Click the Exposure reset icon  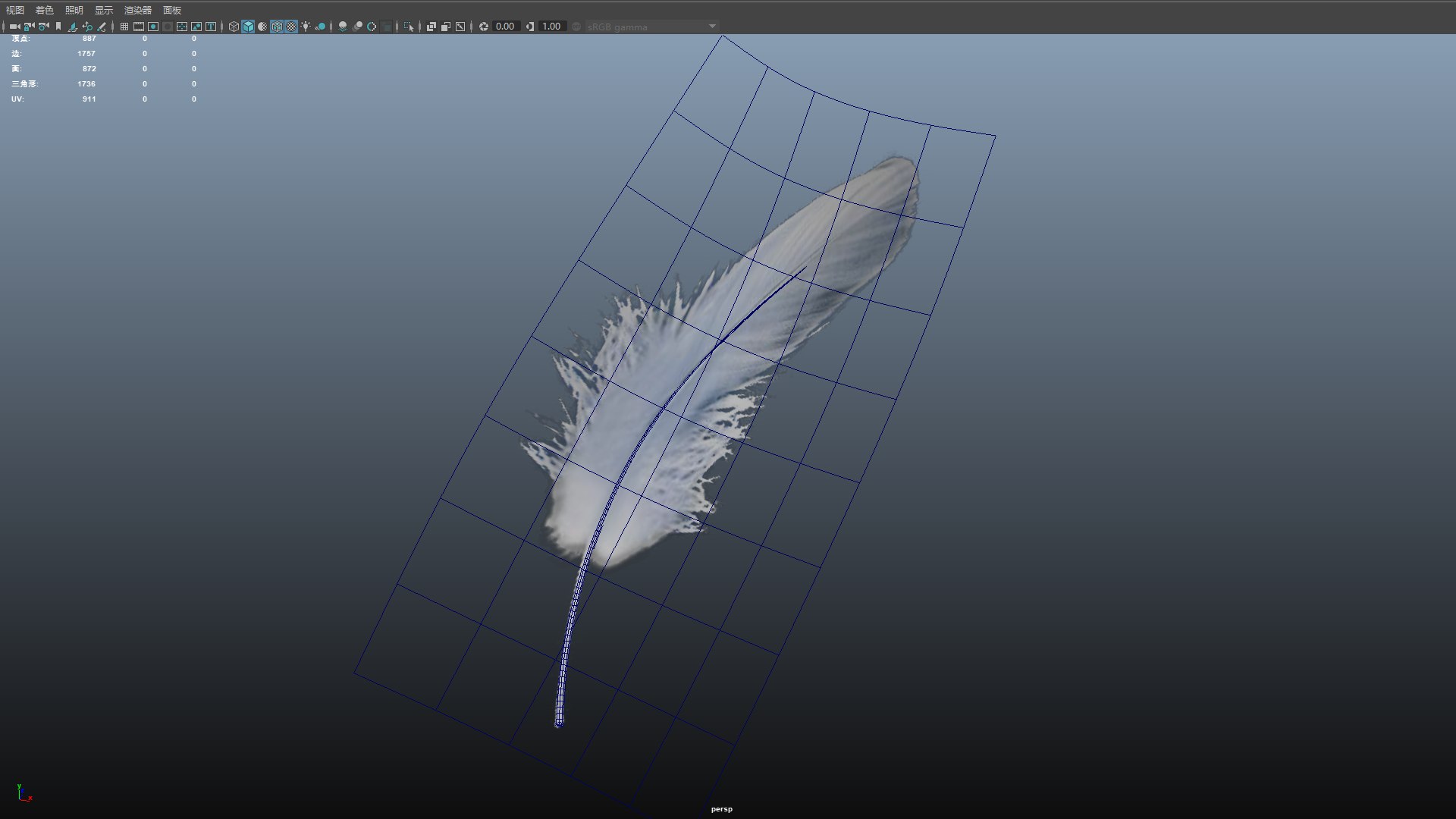point(484,27)
